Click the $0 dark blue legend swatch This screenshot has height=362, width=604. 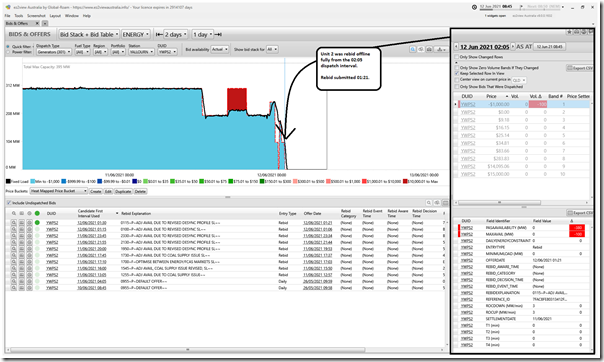tap(134, 181)
